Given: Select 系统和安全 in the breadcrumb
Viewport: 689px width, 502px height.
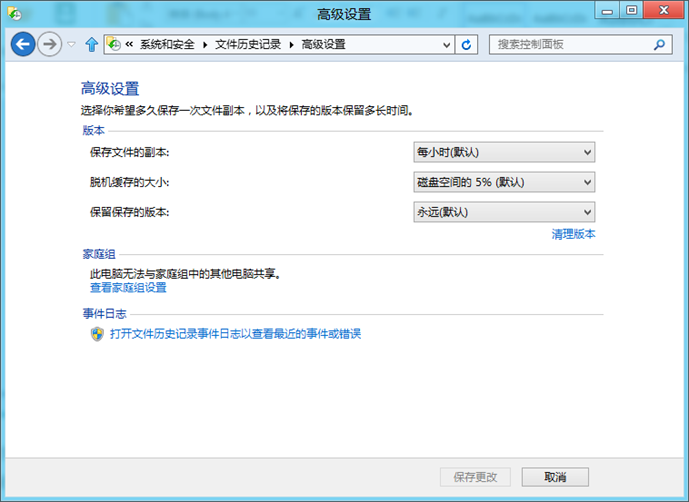Looking at the screenshot, I should click(167, 44).
